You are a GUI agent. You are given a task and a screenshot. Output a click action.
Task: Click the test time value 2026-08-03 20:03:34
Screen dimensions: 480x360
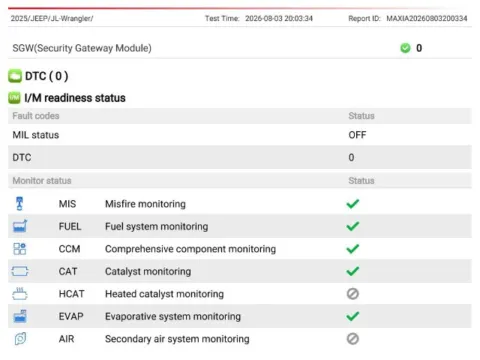coord(279,18)
